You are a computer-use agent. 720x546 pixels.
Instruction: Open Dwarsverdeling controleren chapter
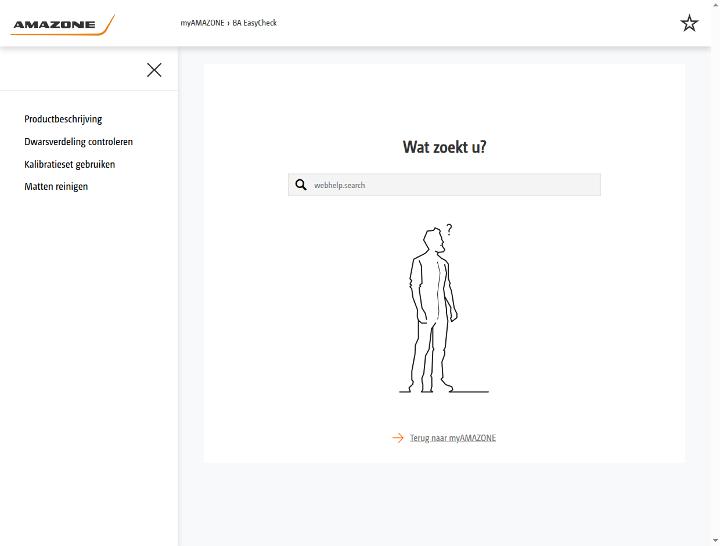pos(79,141)
